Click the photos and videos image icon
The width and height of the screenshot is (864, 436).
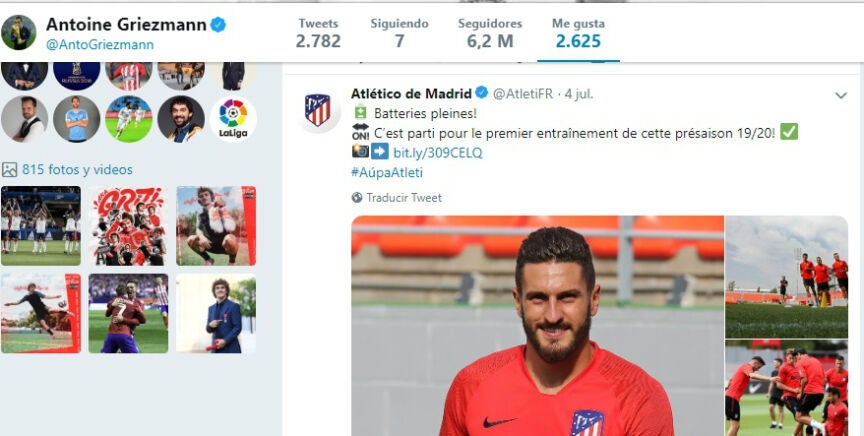click(x=9, y=170)
